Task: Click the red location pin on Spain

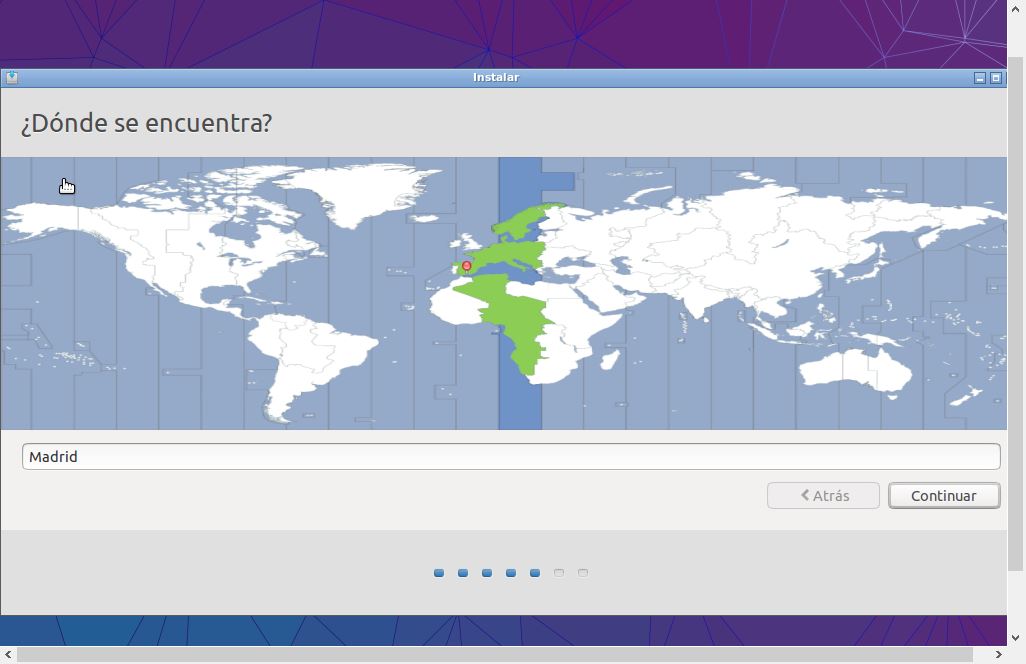Action: coord(466,266)
